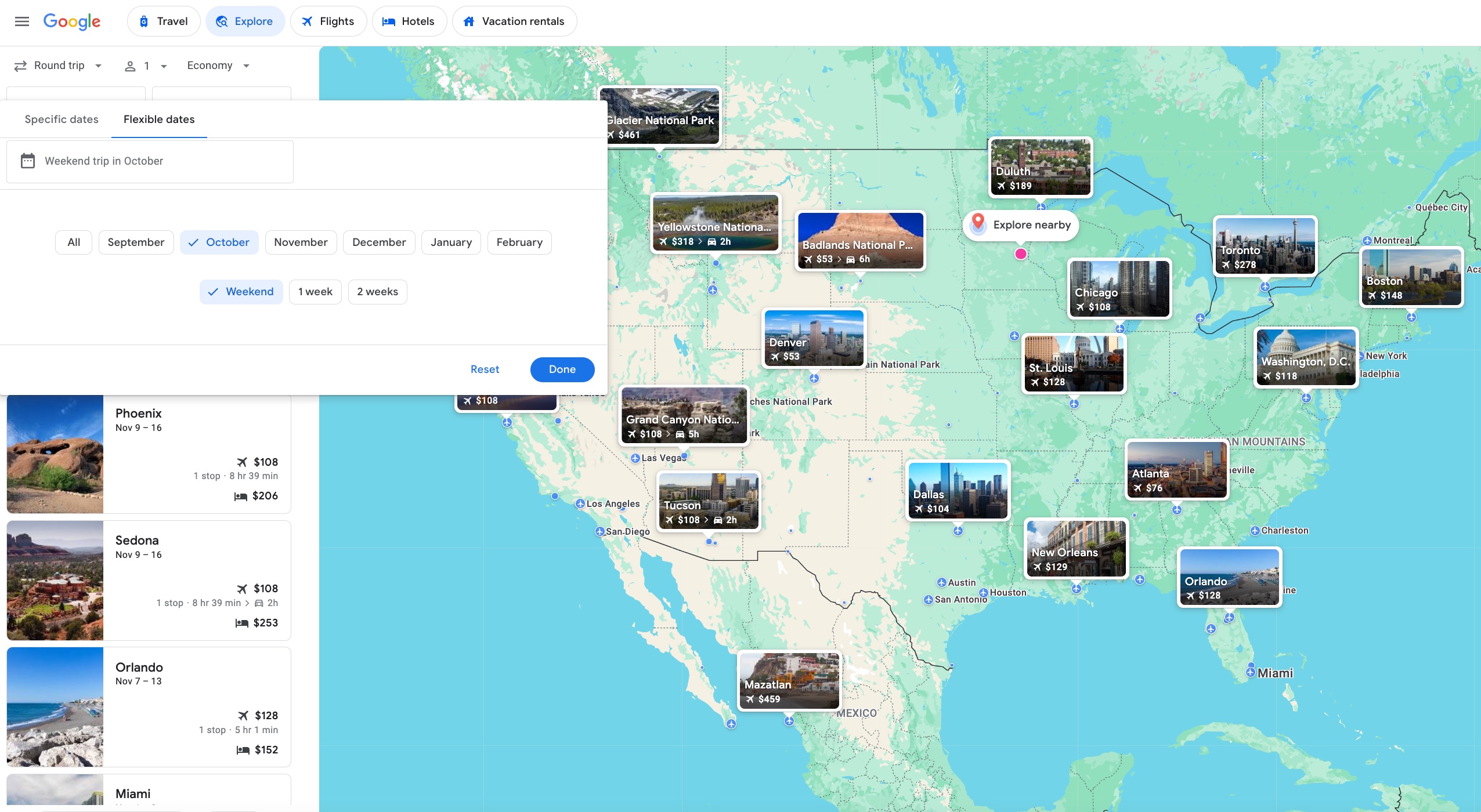Expand the Economy class dropdown
This screenshot has width=1481, height=812.
click(218, 65)
